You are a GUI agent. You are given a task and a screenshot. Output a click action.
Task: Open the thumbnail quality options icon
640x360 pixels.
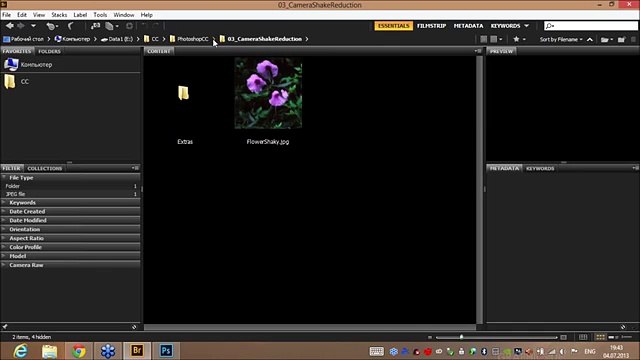pyautogui.click(x=496, y=39)
